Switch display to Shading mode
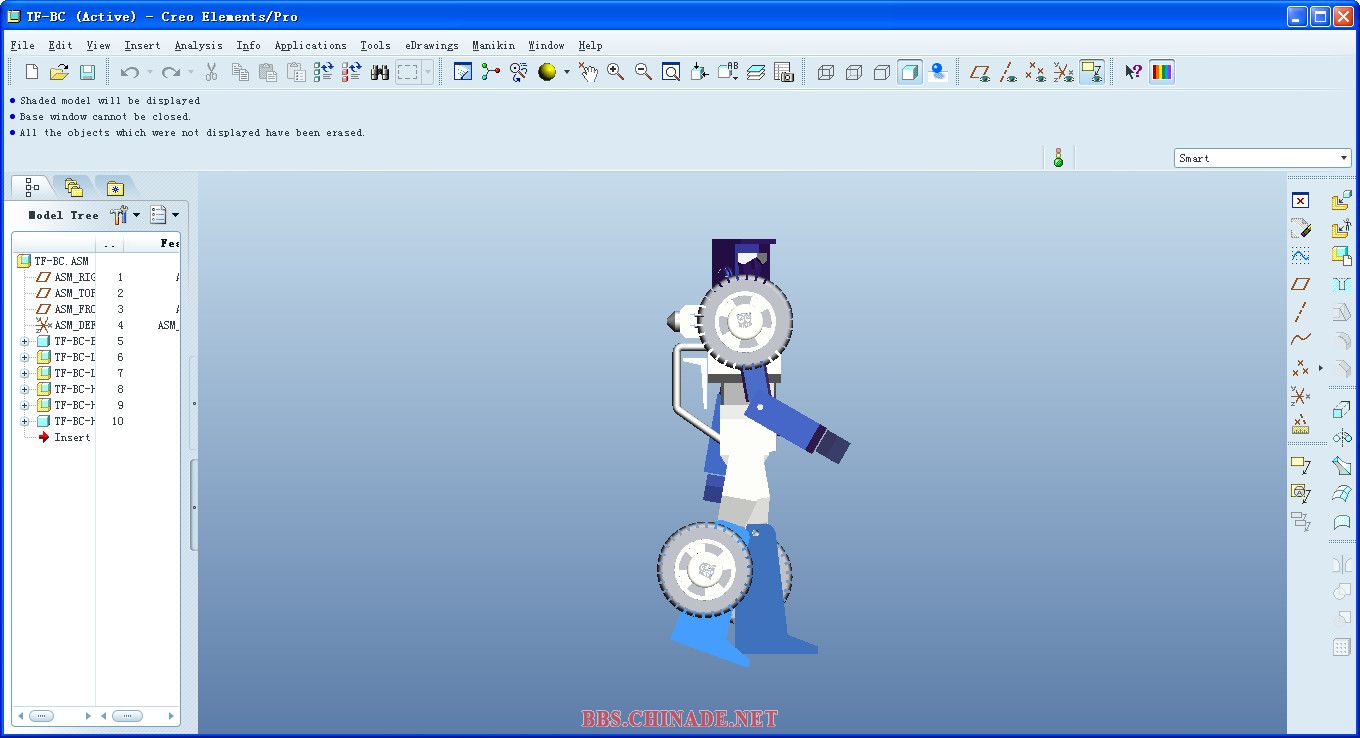1360x738 pixels. [909, 72]
